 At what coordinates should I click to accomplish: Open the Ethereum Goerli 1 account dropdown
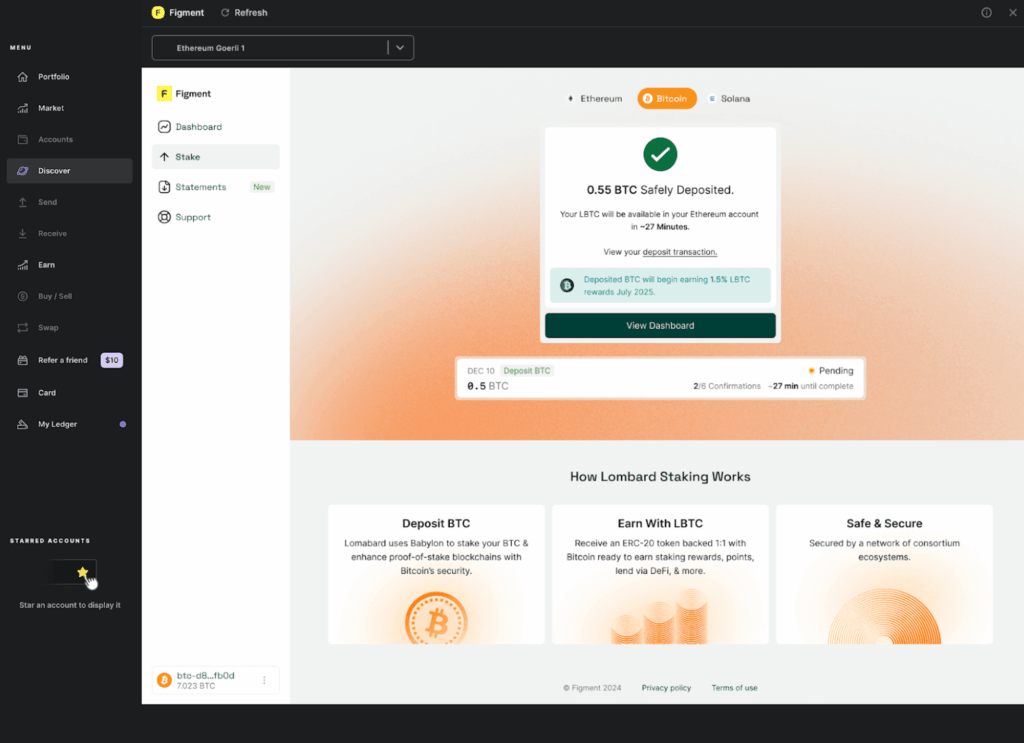point(283,48)
